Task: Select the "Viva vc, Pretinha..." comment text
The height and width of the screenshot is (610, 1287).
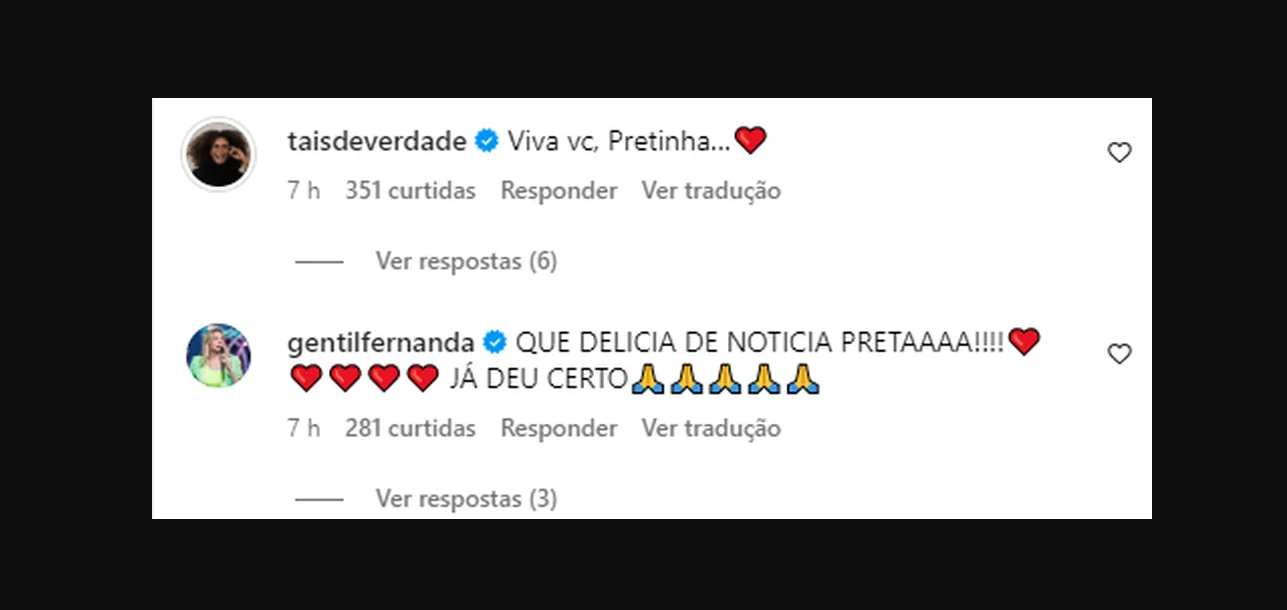Action: tap(620, 142)
